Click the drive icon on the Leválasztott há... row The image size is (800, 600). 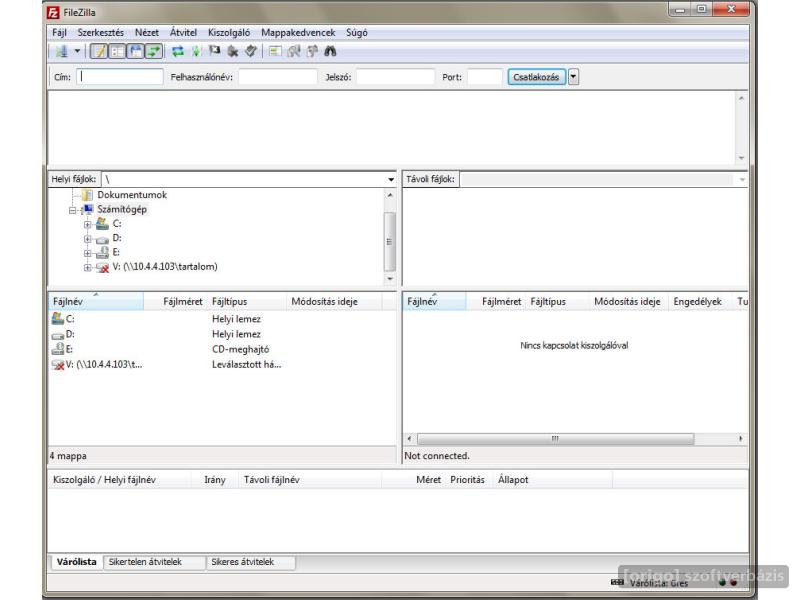coord(58,365)
